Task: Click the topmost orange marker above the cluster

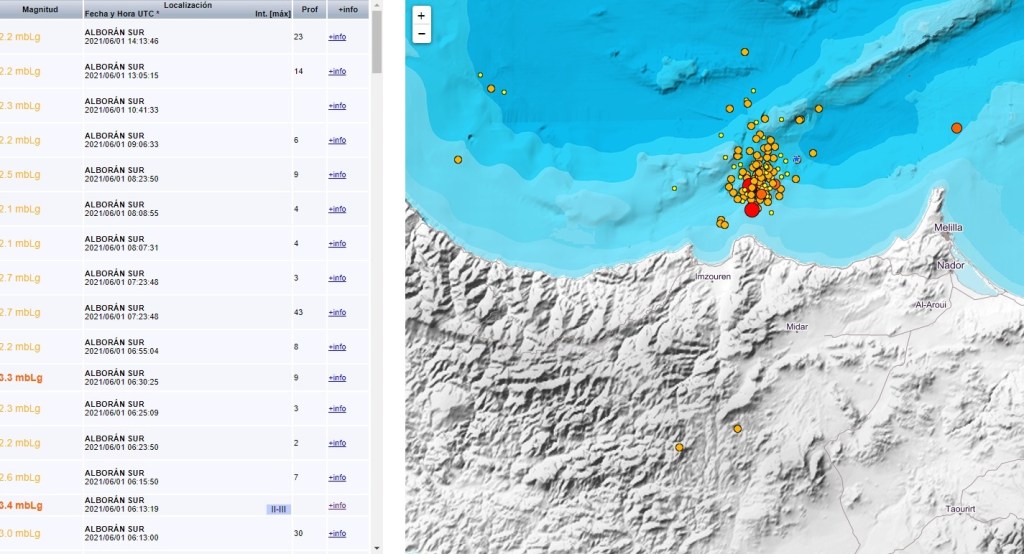Action: click(x=745, y=52)
